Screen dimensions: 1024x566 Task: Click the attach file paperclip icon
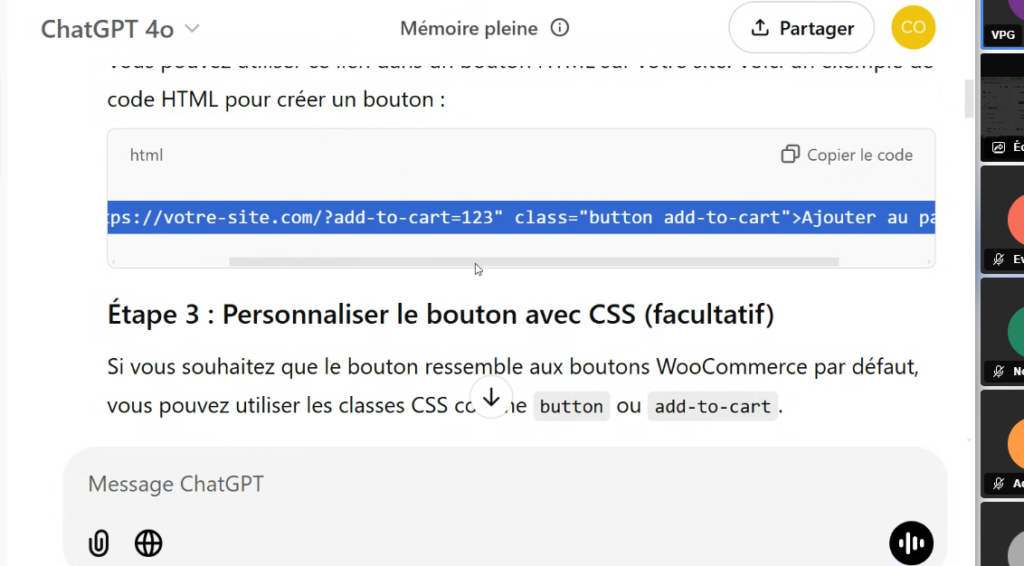[x=98, y=543]
